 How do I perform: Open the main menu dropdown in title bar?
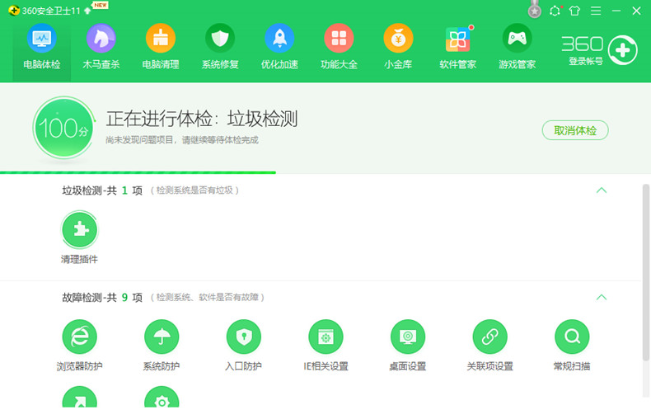click(596, 11)
